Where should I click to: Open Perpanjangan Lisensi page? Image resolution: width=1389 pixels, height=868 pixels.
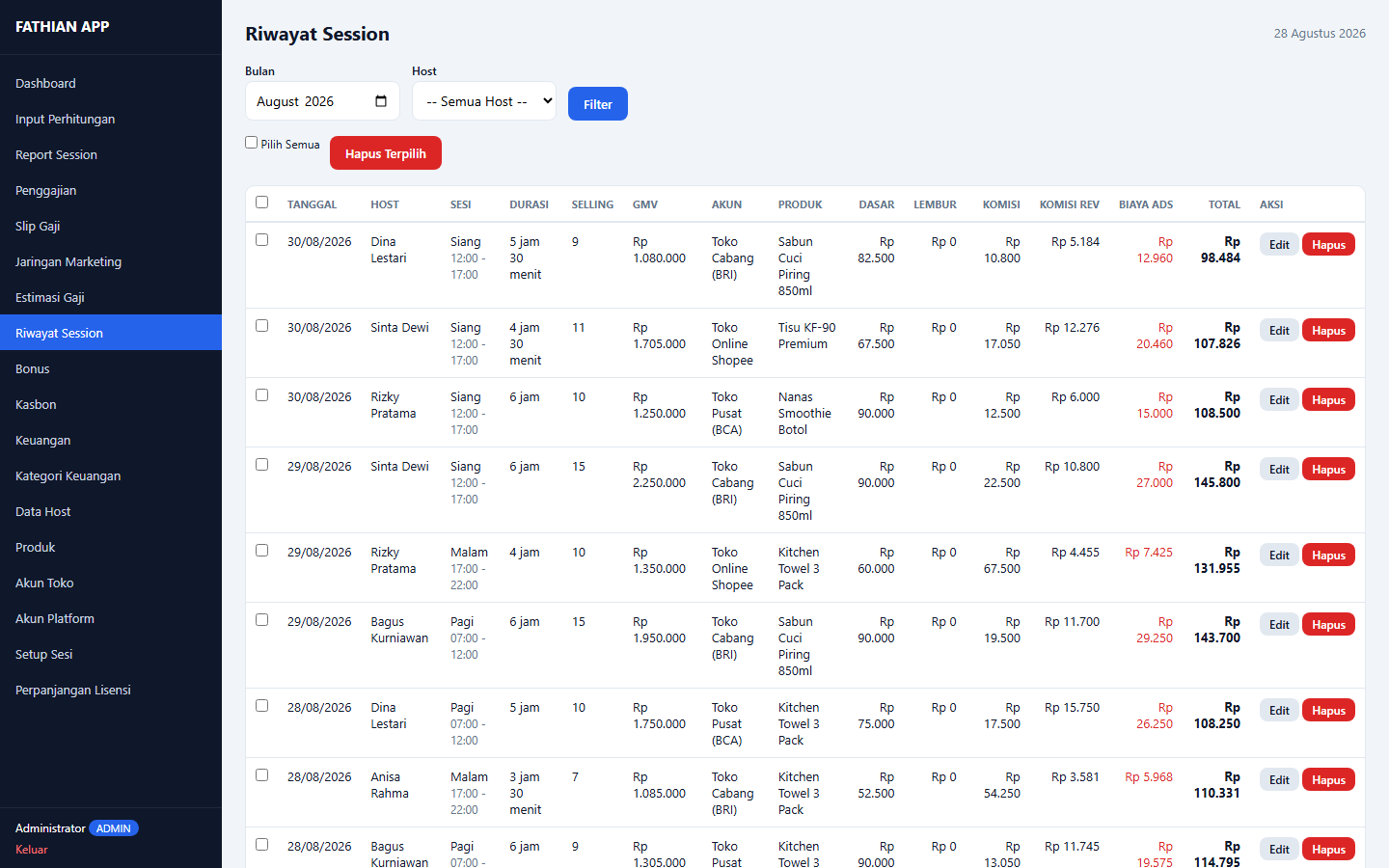pos(111,690)
